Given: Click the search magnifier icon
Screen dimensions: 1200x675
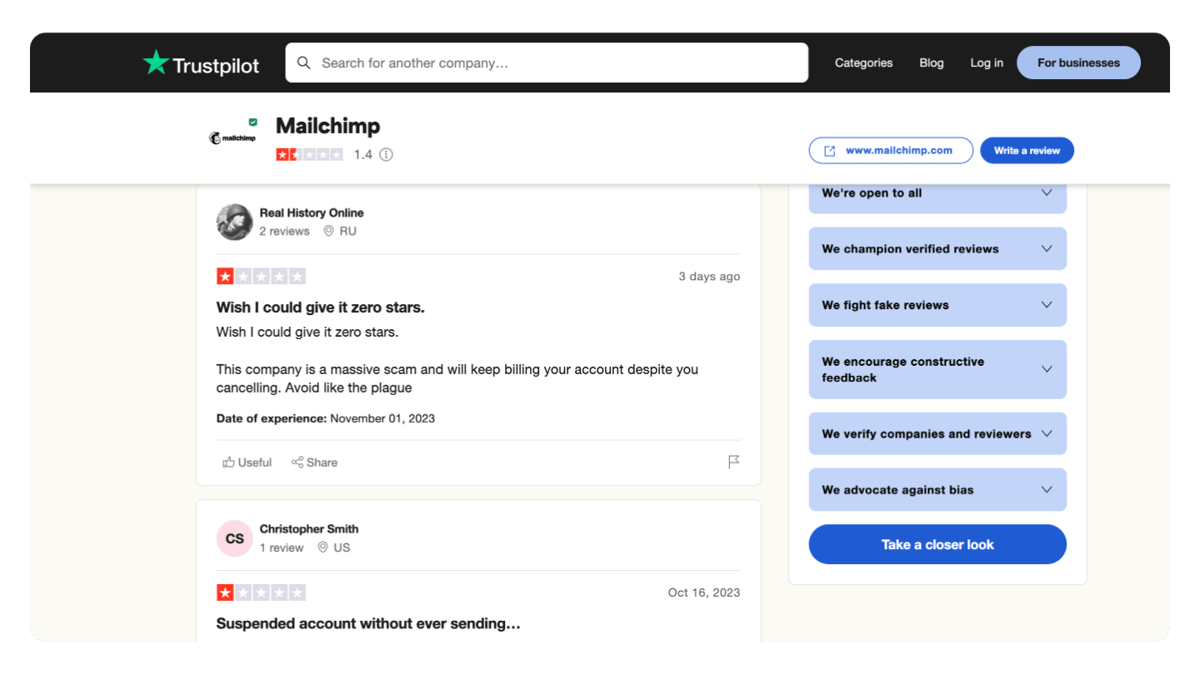Looking at the screenshot, I should [x=304, y=63].
